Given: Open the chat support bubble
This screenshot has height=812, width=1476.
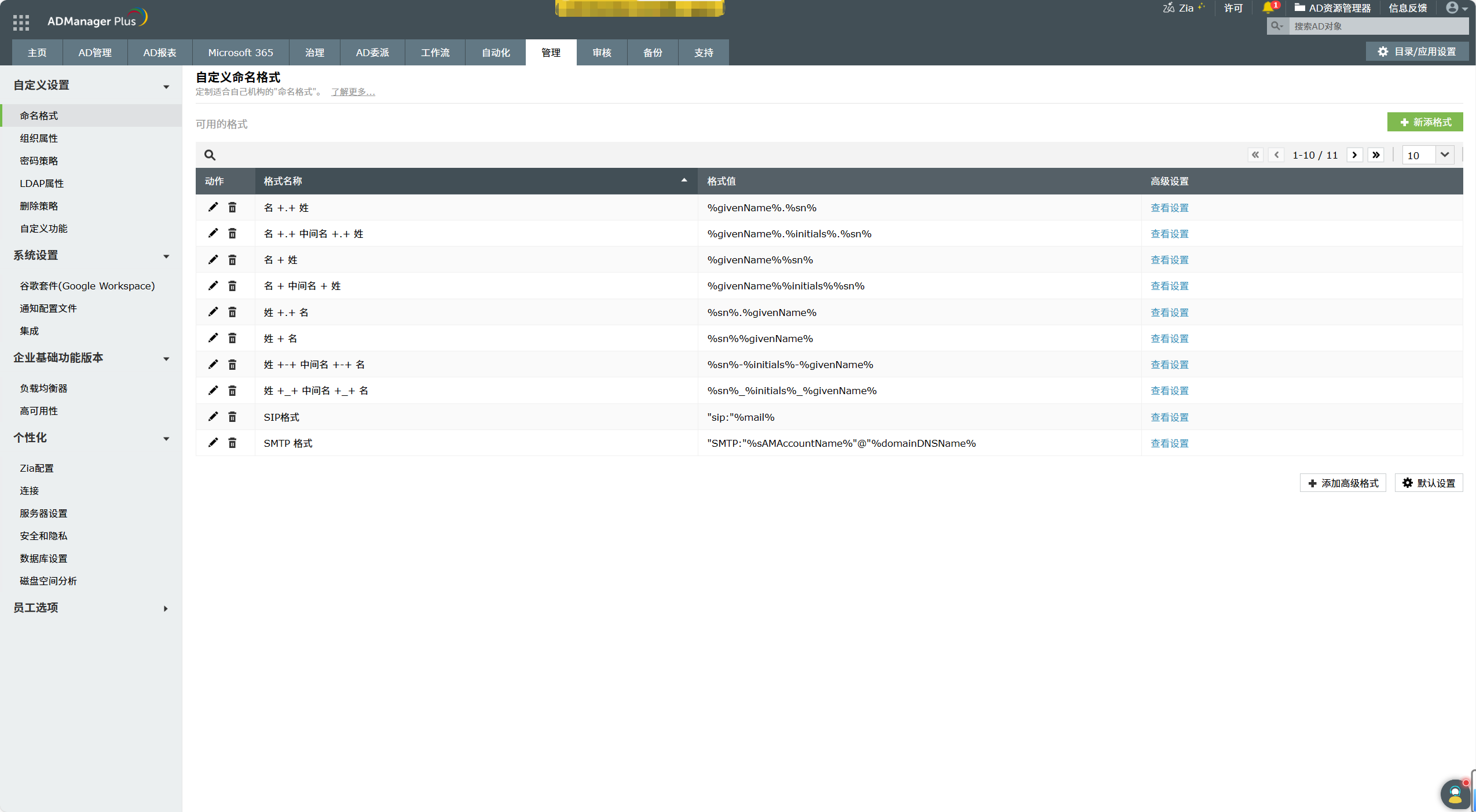Looking at the screenshot, I should 1454,793.
